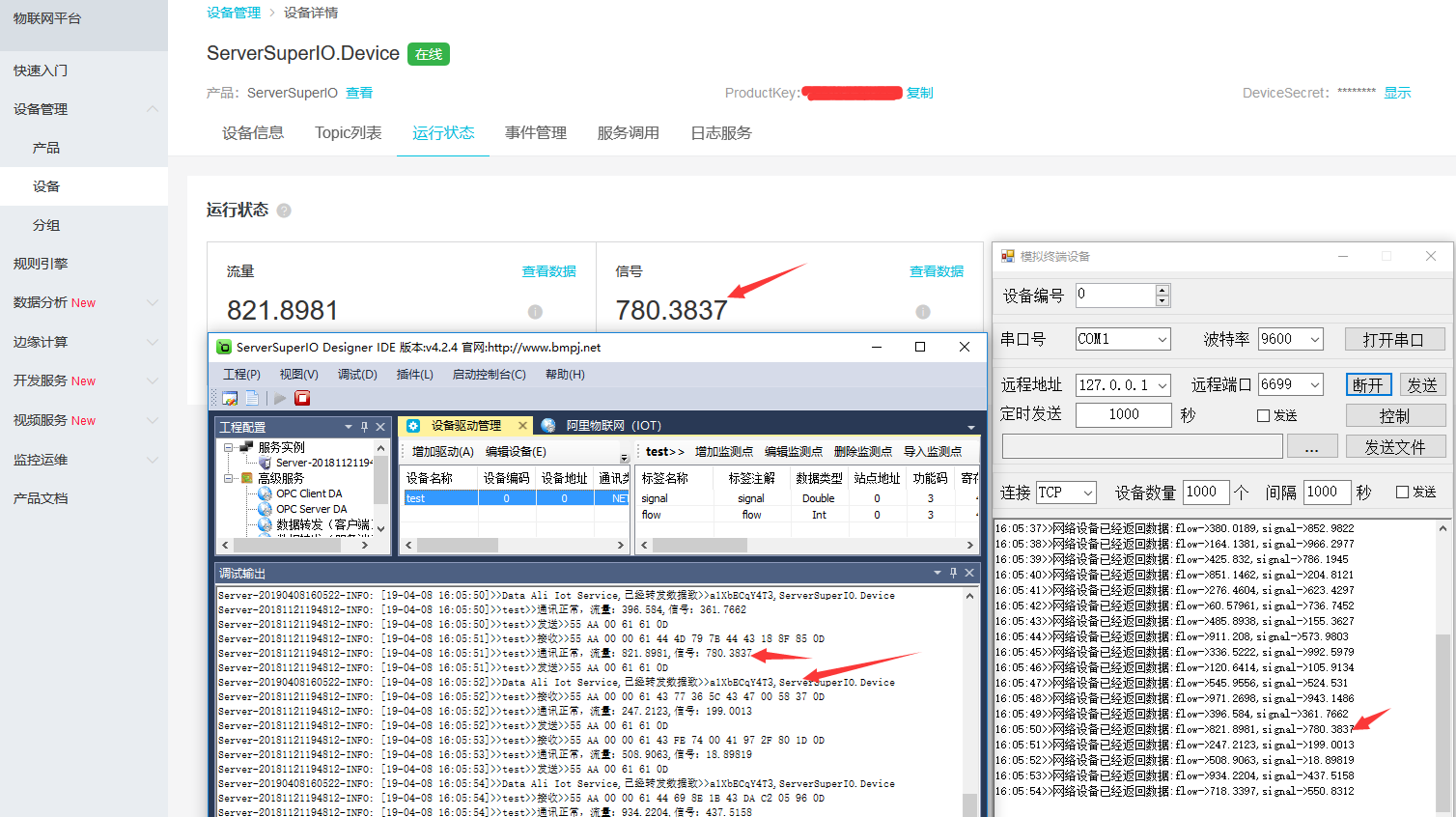Screen dimensions: 1456x817
Task: Switch to the 日志服务 tab
Action: pos(721,133)
